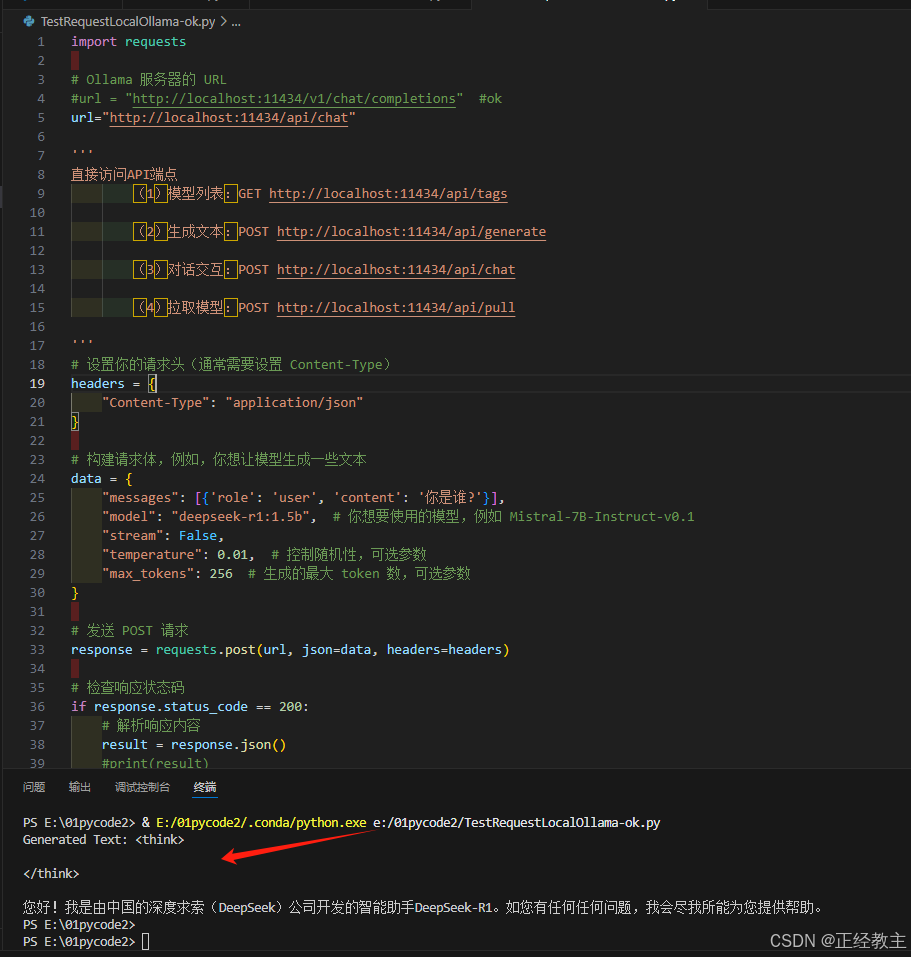Click 'result = response.json()' line
The height and width of the screenshot is (957, 911).
coord(193,745)
